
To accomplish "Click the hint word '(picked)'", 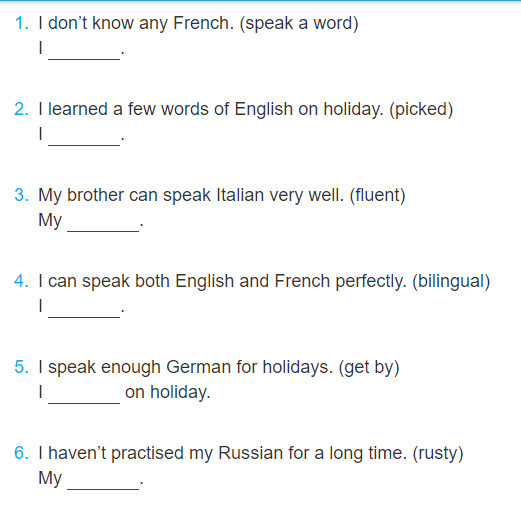I will tap(421, 110).
